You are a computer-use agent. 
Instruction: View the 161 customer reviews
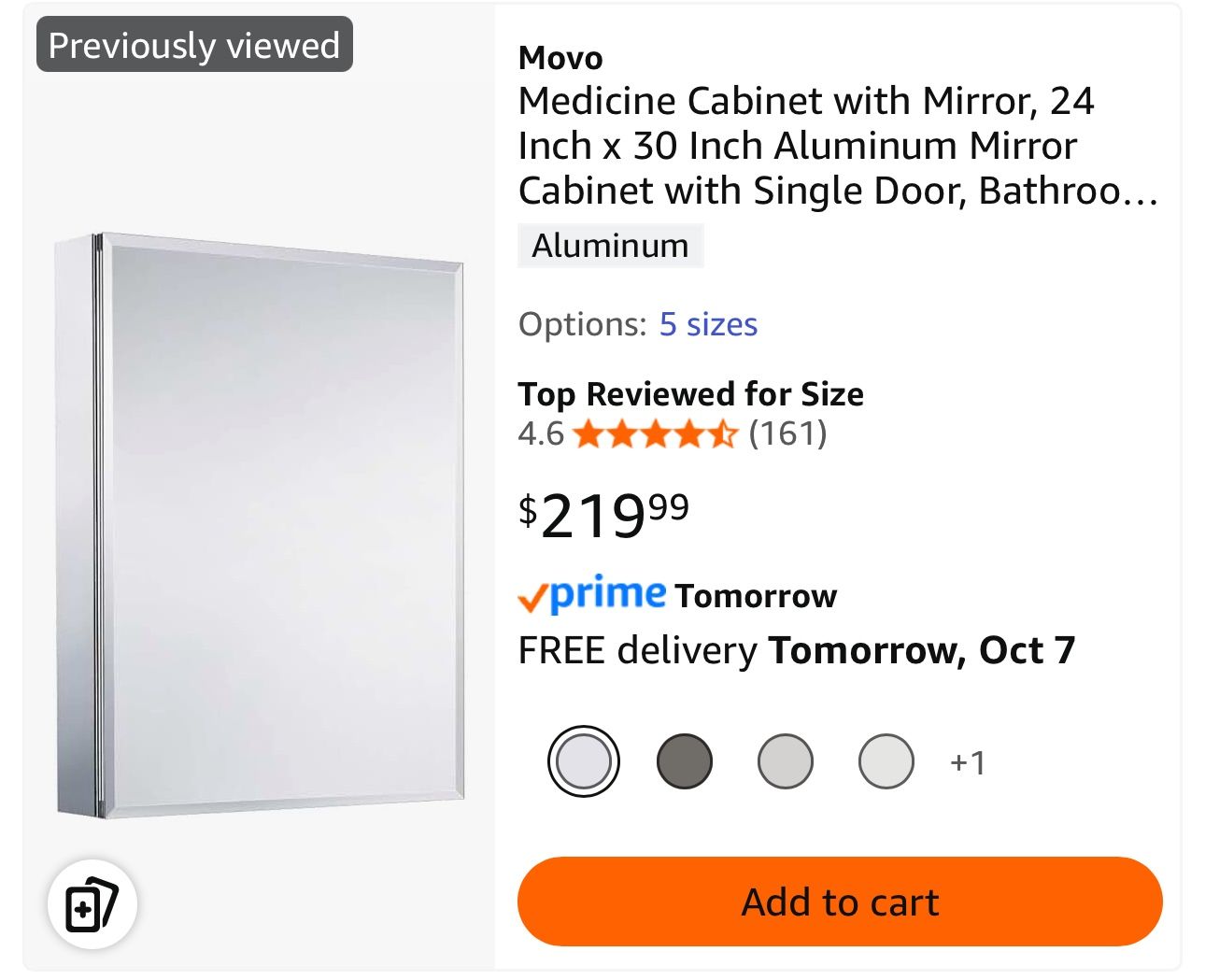[789, 433]
